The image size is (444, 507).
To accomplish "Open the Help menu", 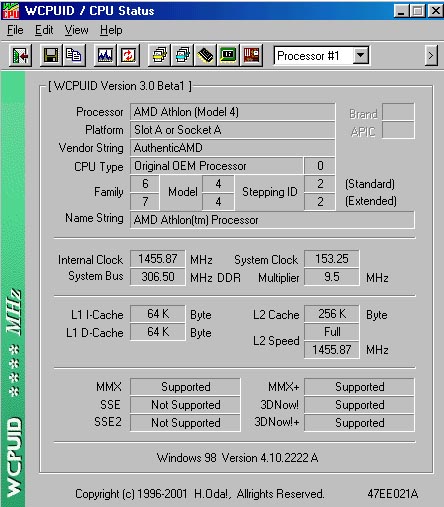I will coord(111,30).
